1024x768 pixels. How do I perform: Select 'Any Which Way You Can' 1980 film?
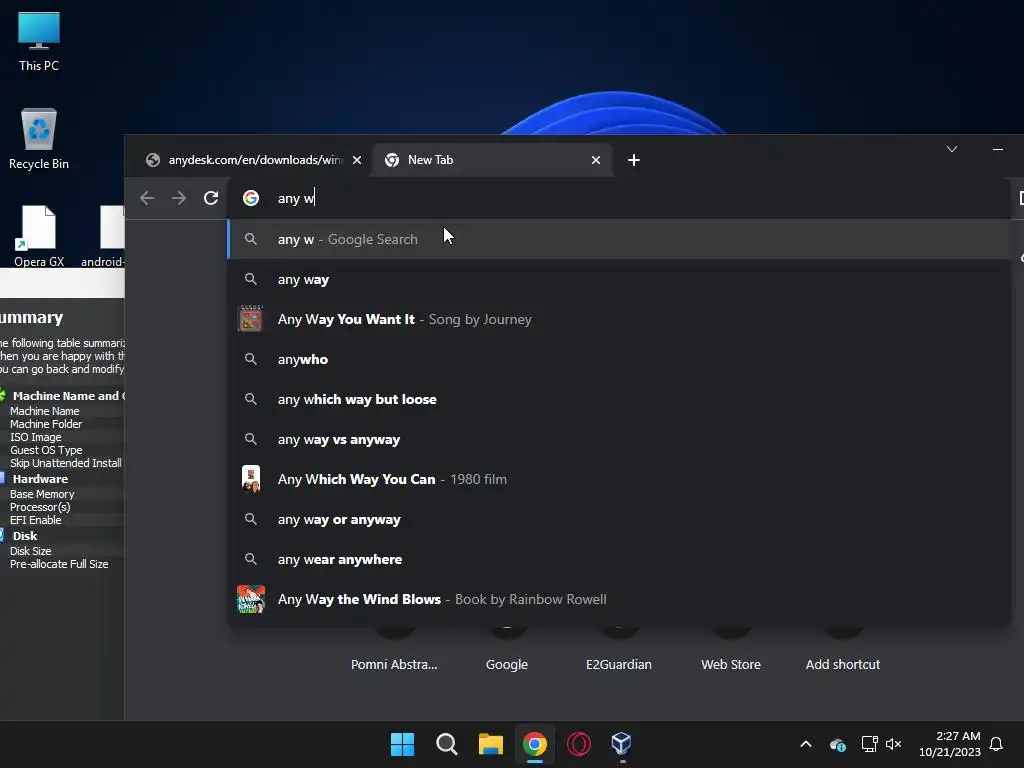pos(619,479)
